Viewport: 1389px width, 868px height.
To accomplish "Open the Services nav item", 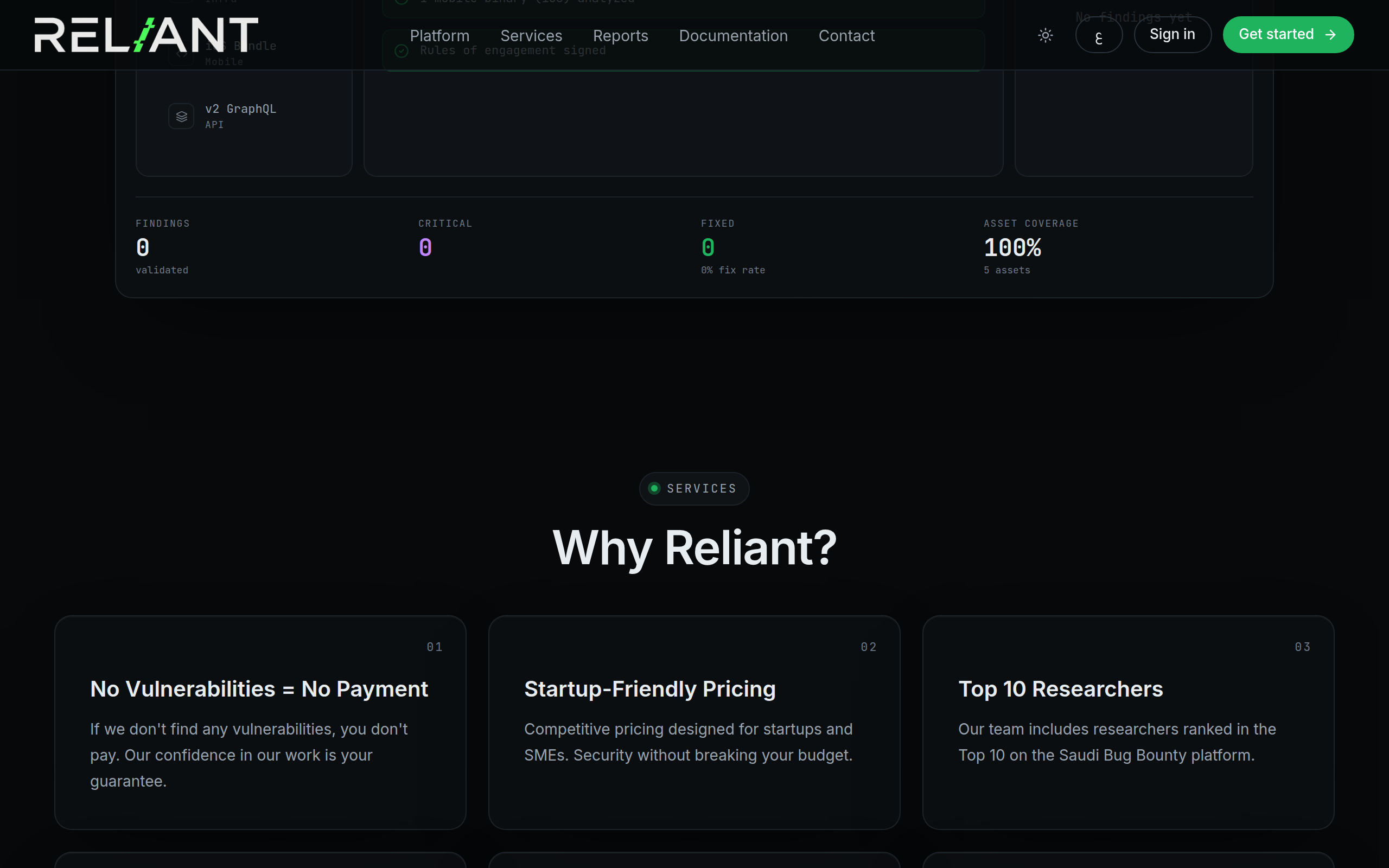I will pyautogui.click(x=531, y=36).
